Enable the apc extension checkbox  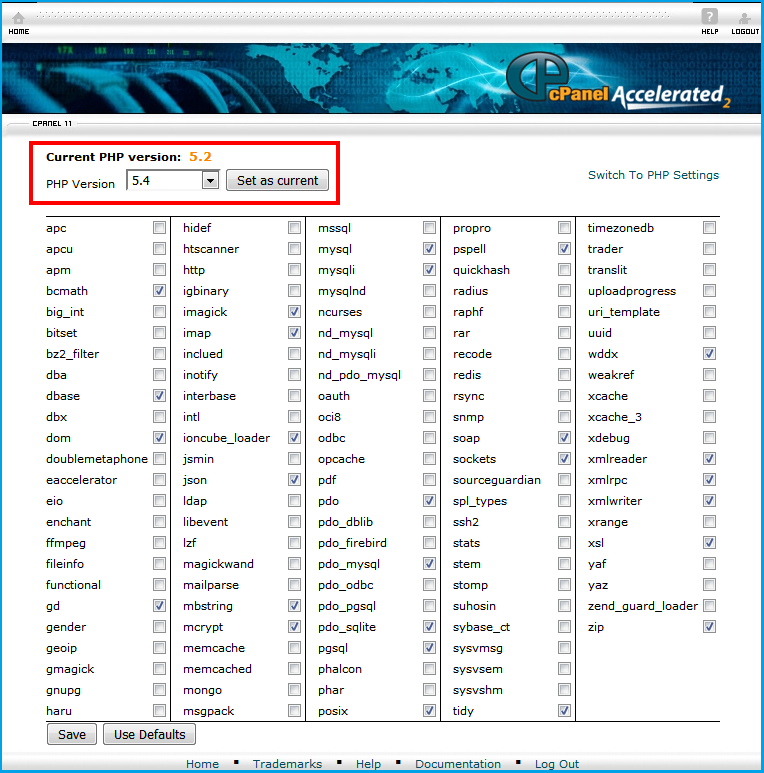[x=160, y=228]
